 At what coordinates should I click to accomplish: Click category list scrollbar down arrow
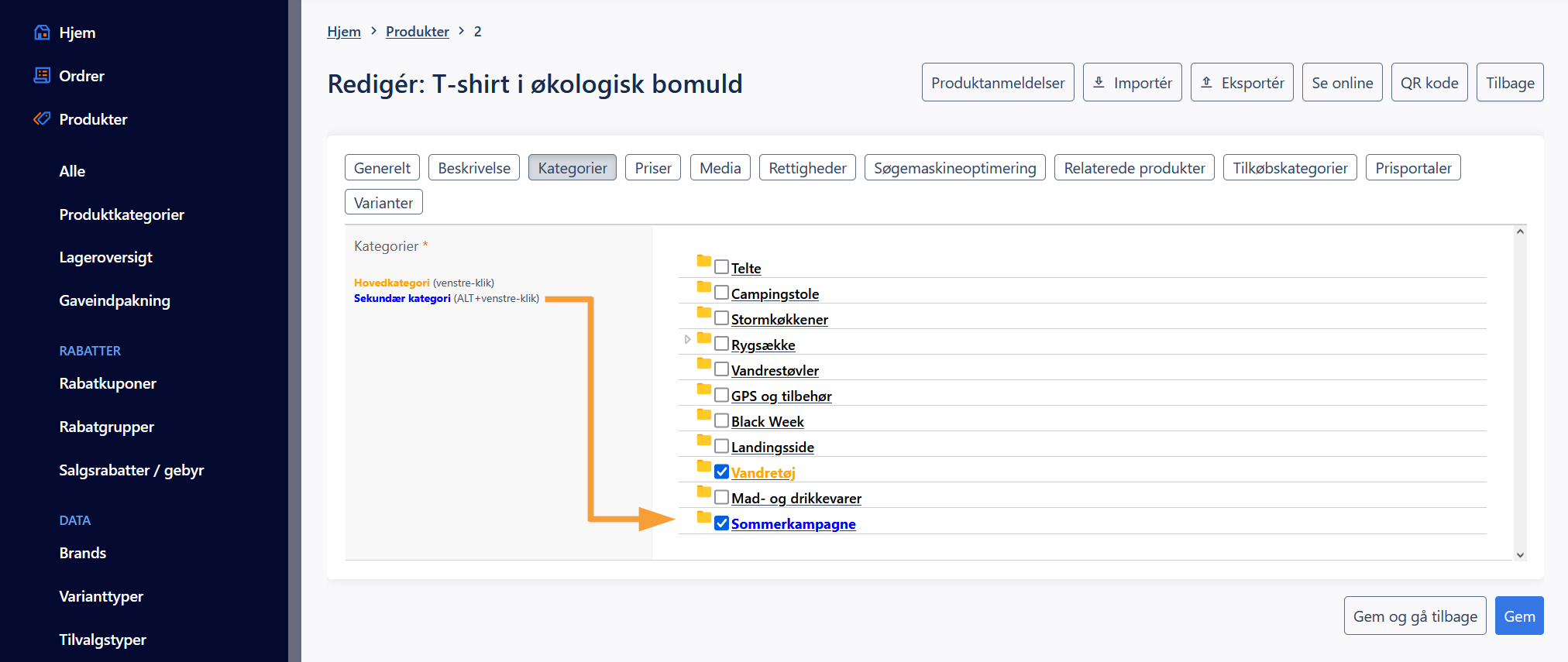[x=1520, y=554]
